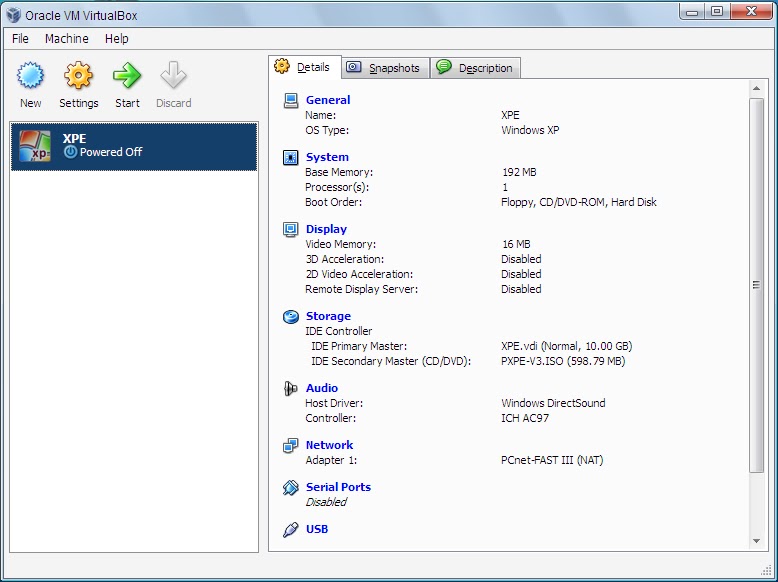Click the Display section monitor icon
Screen dimensions: 778x582
[291, 229]
